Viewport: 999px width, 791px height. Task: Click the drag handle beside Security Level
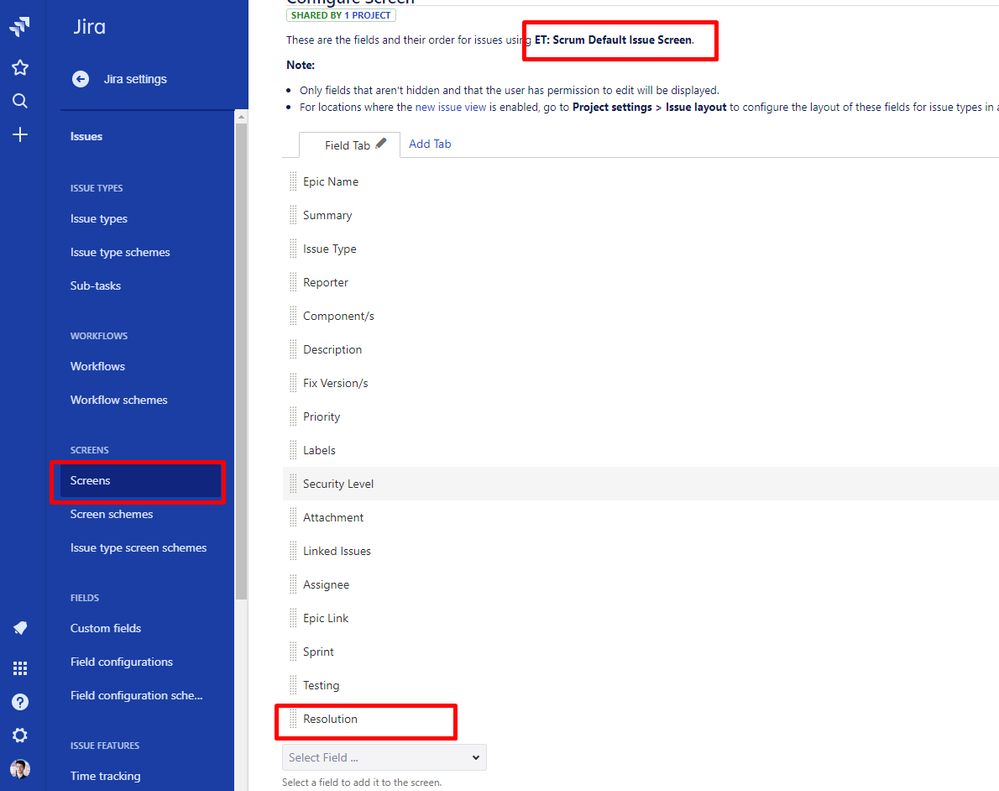[x=293, y=484]
